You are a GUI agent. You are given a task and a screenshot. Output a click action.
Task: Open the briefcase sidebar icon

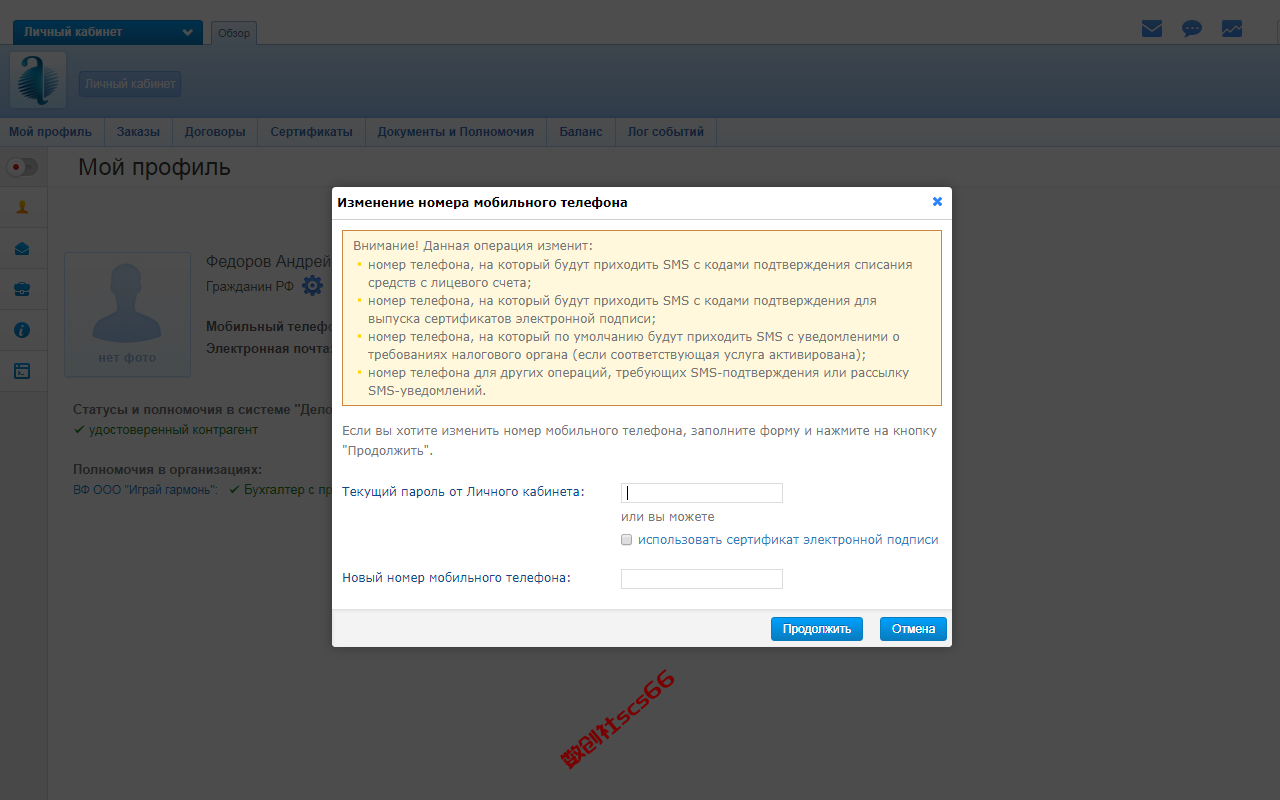point(22,290)
